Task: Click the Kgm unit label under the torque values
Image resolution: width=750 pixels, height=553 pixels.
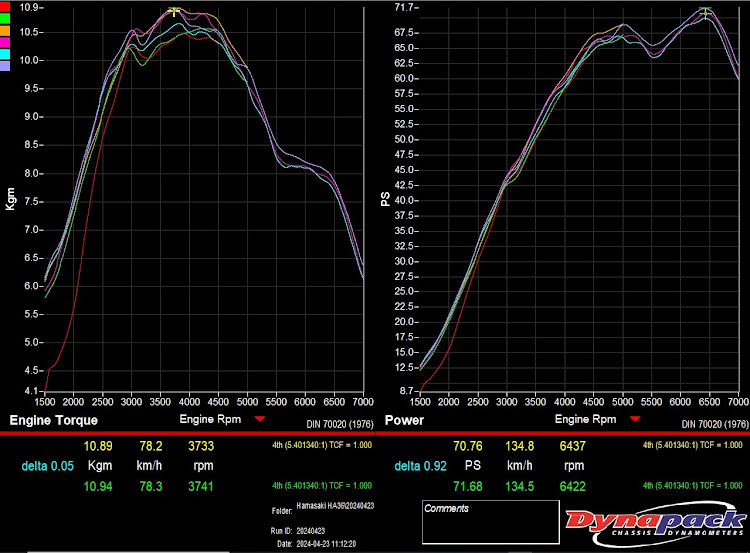Action: click(x=100, y=466)
